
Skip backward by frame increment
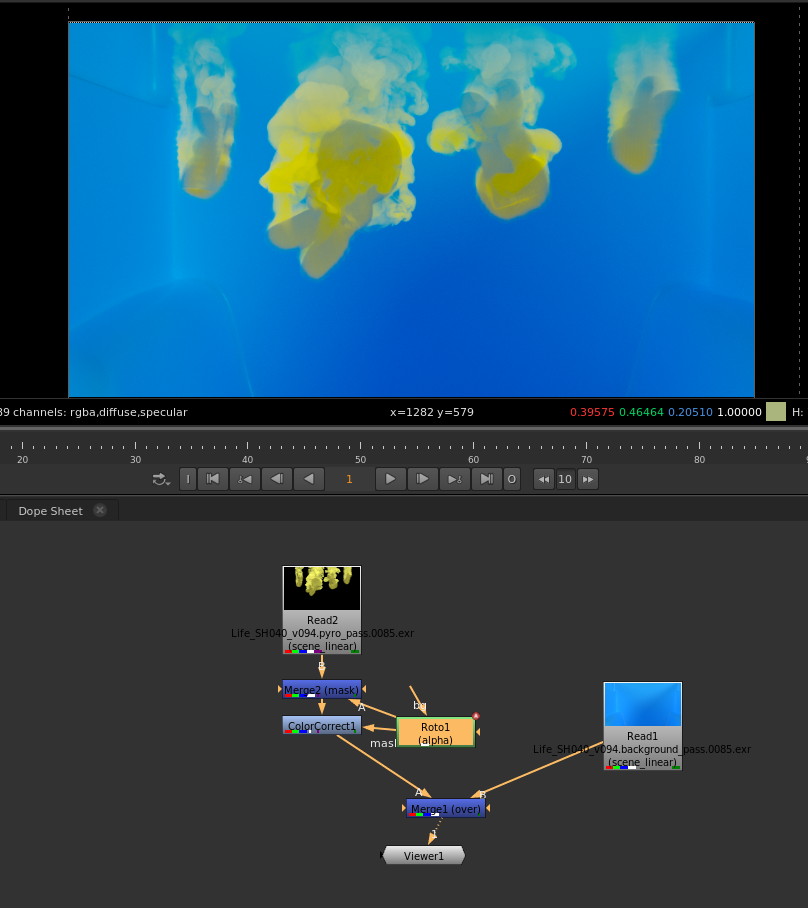pyautogui.click(x=544, y=479)
